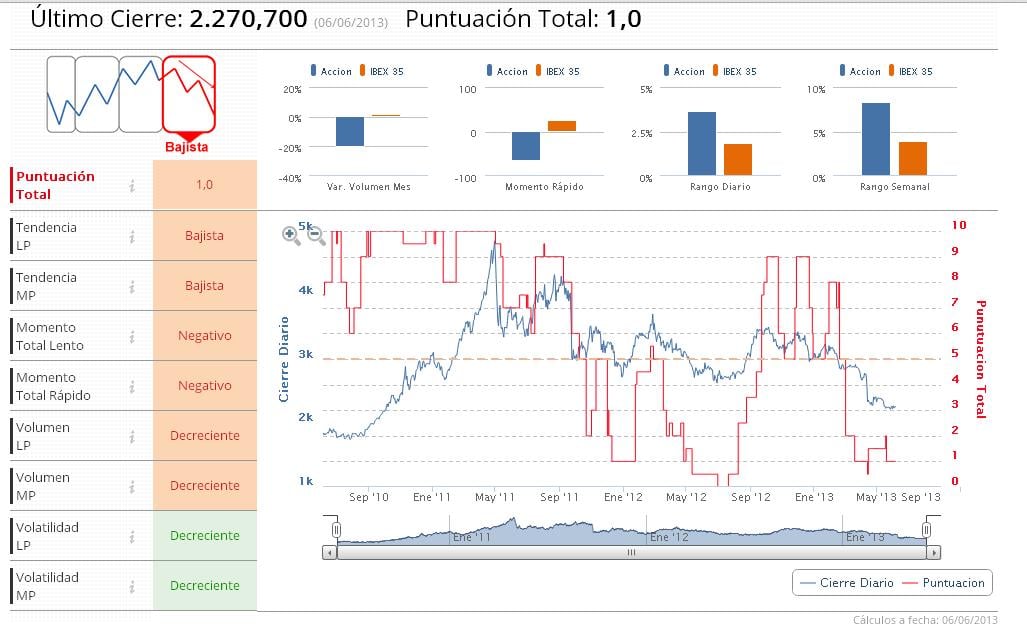Click the blue Accion bar in Rango Diario
The width and height of the screenshot is (1027, 638).
(x=702, y=143)
